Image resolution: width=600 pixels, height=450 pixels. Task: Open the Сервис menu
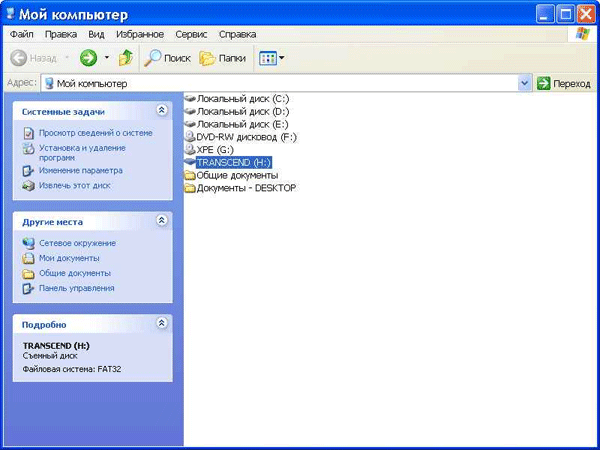pos(191,34)
